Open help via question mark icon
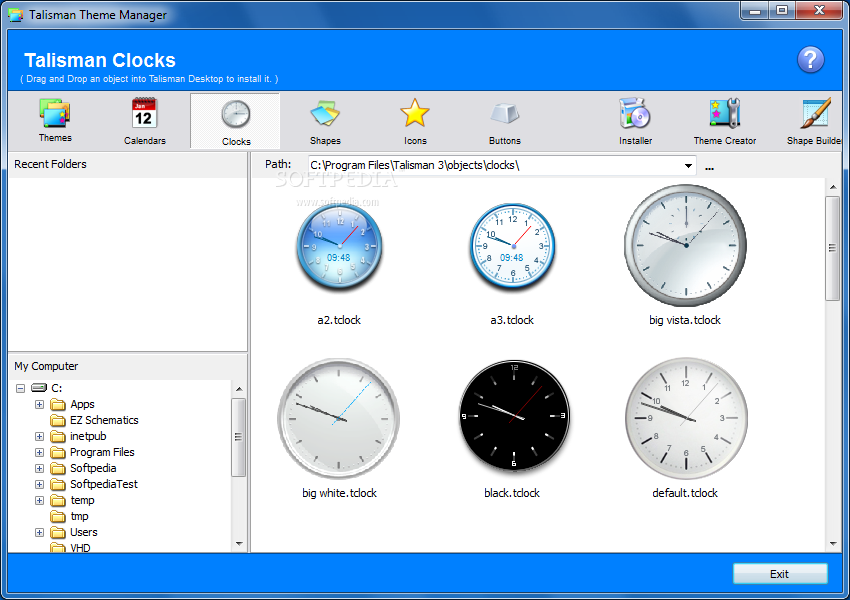Image resolution: width=850 pixels, height=600 pixels. (810, 60)
